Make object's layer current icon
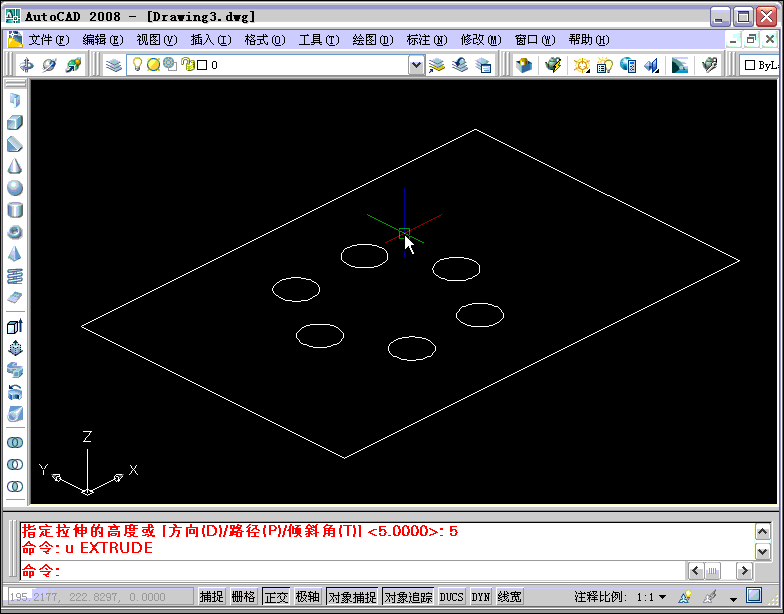 (436, 65)
